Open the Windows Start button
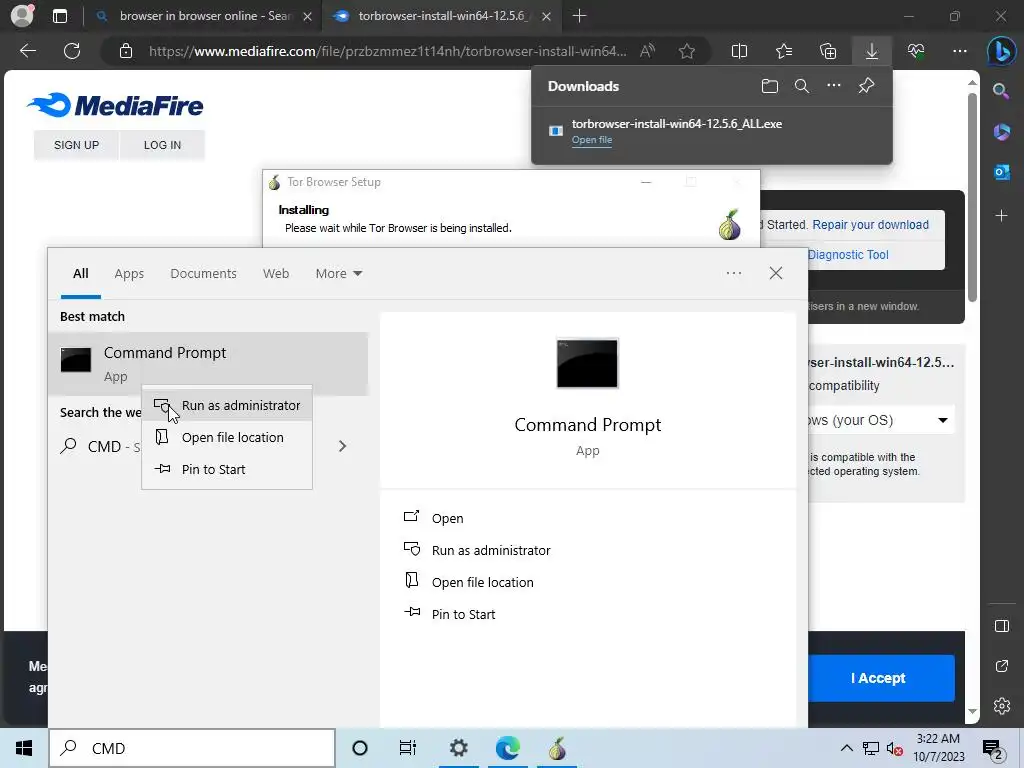 24,748
